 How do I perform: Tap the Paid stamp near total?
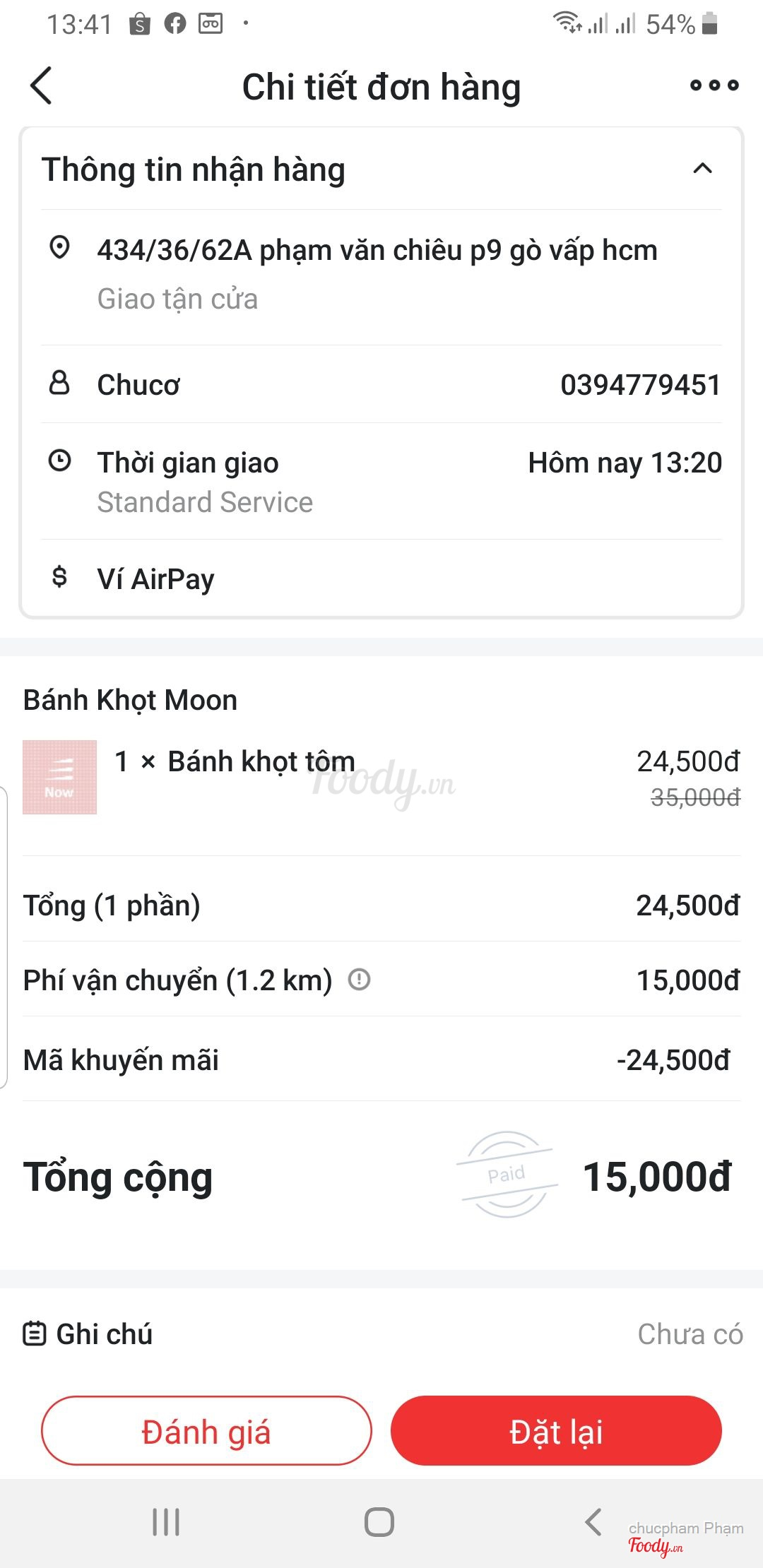[507, 1174]
